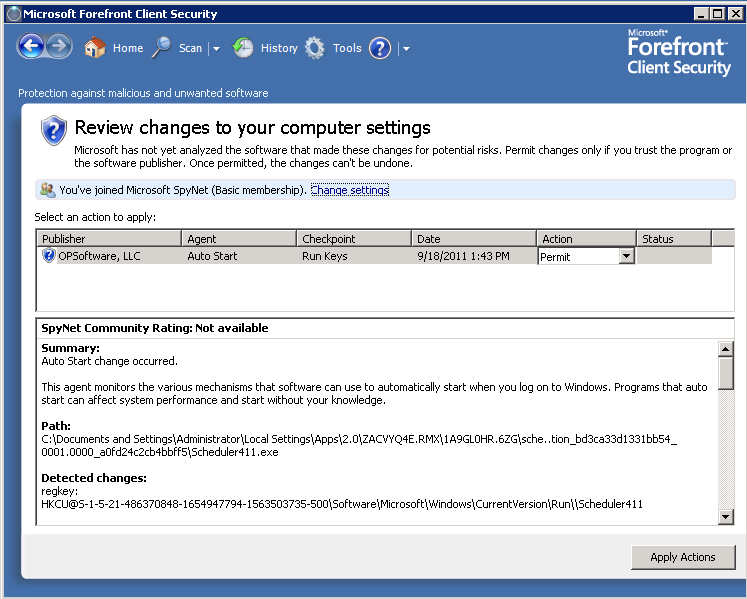Click the HKCU registry key text
This screenshot has height=599, width=747.
coord(342,504)
